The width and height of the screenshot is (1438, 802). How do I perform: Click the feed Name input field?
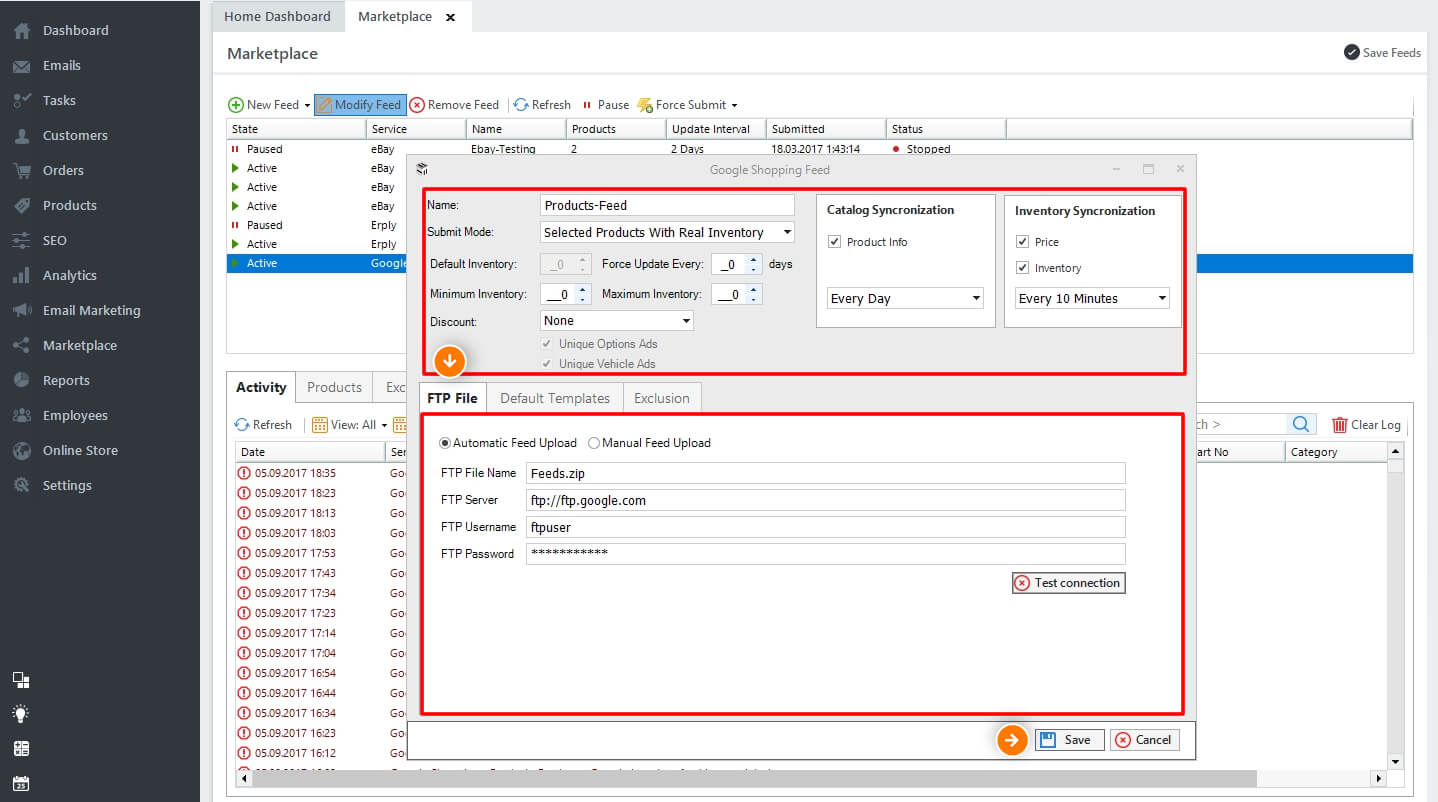[x=667, y=205]
